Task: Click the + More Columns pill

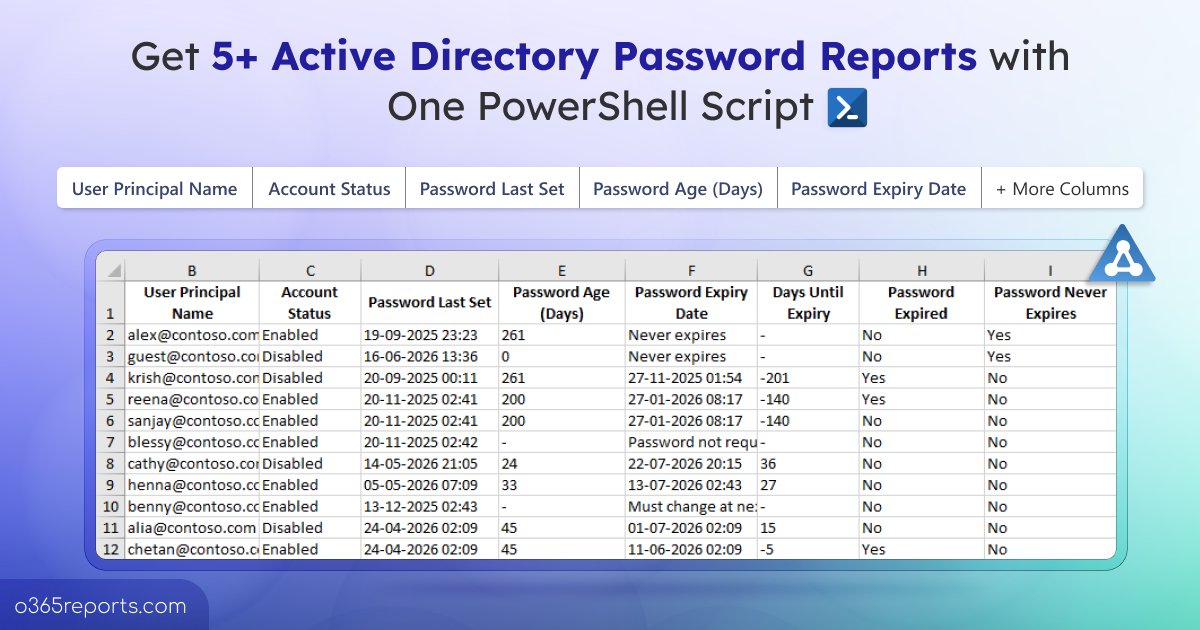Action: (x=1062, y=188)
